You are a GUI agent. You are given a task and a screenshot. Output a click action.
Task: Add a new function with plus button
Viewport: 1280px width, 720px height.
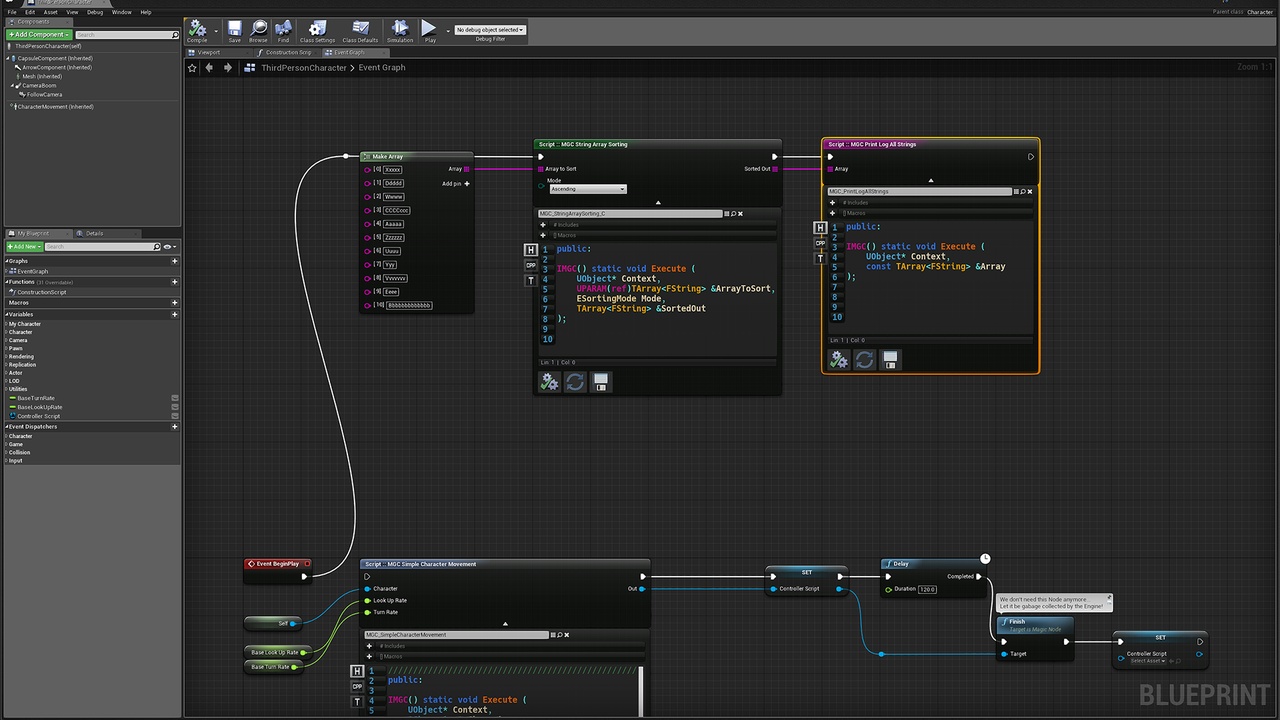tap(175, 282)
